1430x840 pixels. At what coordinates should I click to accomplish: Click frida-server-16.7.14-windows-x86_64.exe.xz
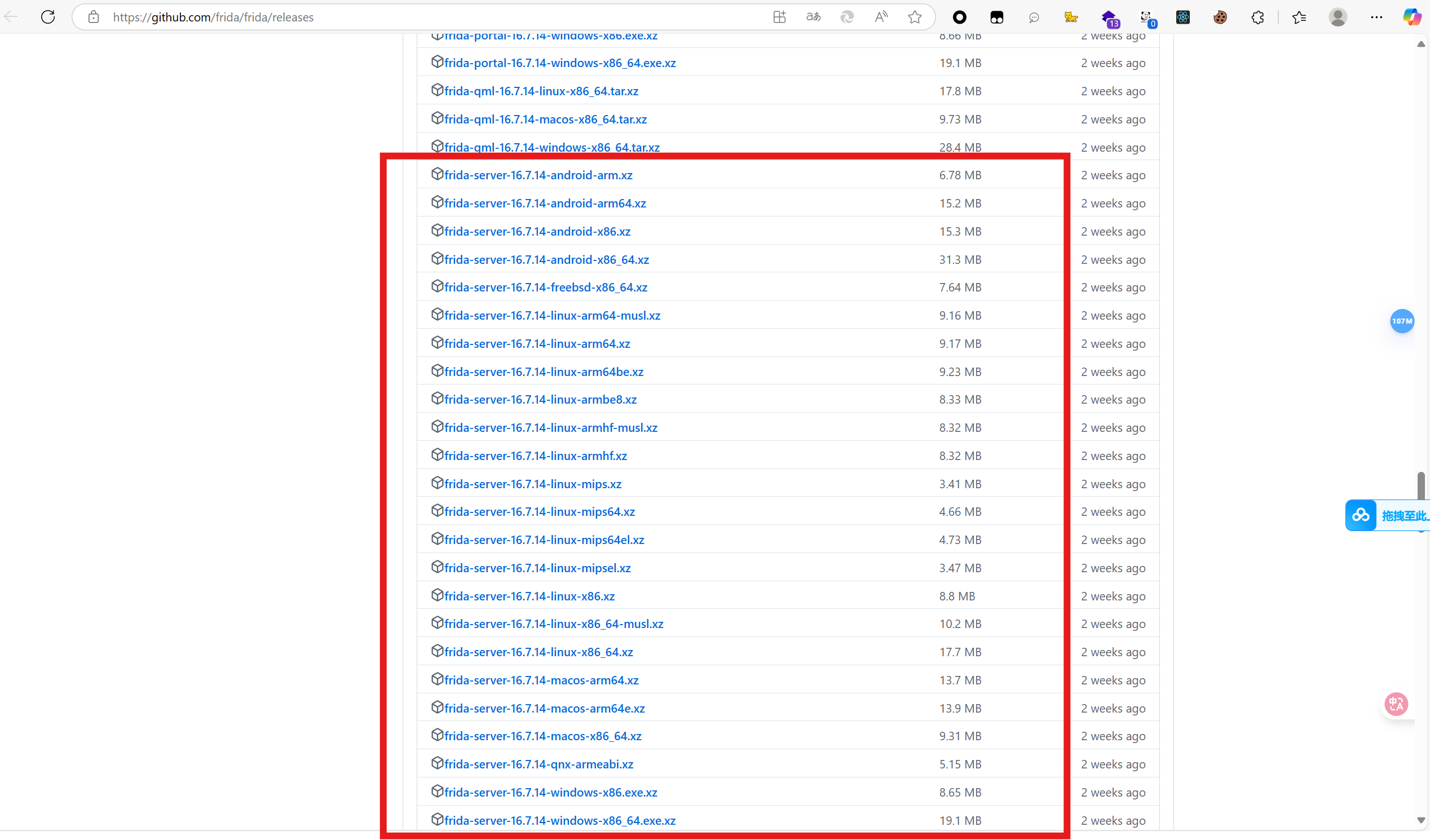tap(560, 820)
